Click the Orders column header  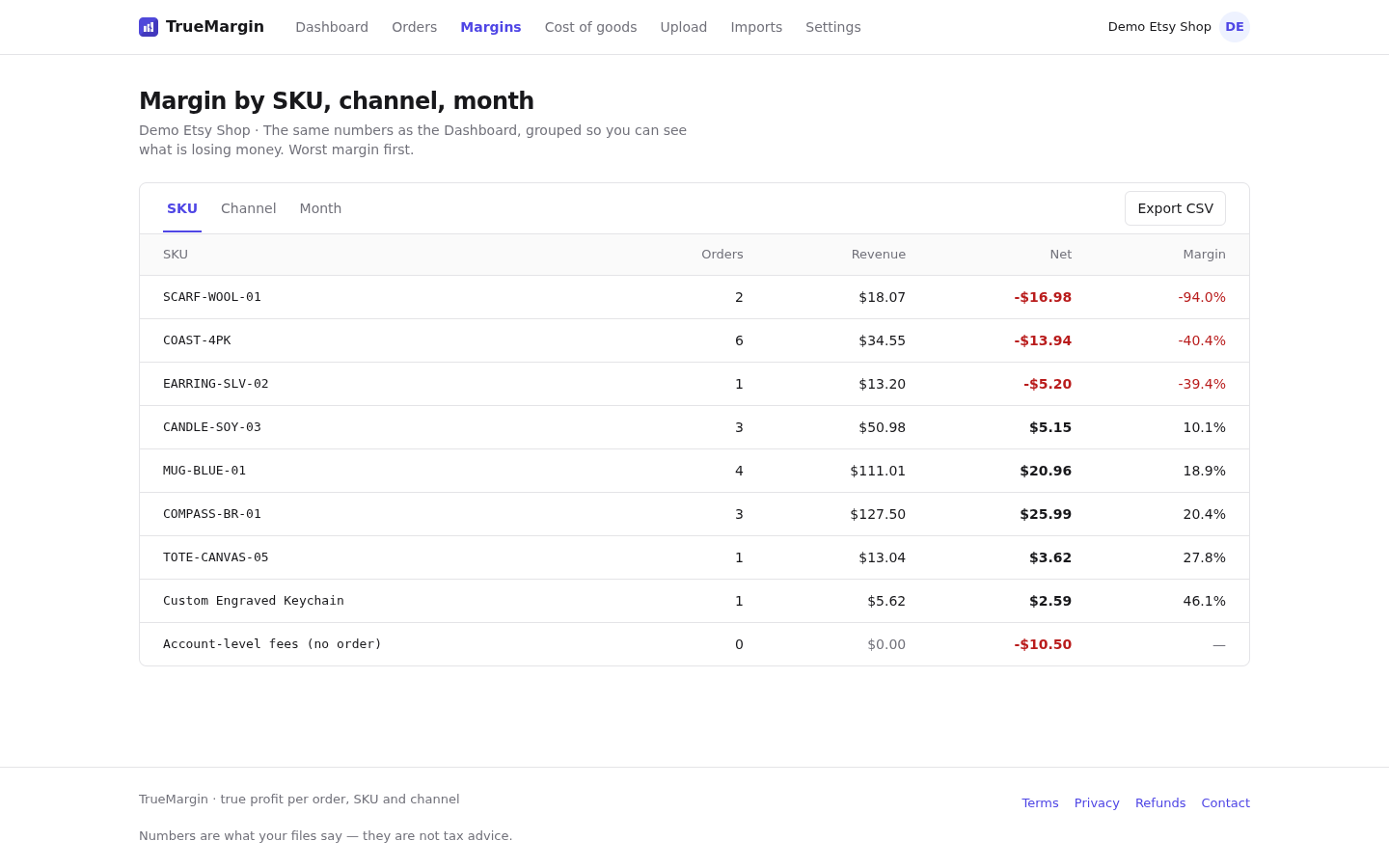722,255
